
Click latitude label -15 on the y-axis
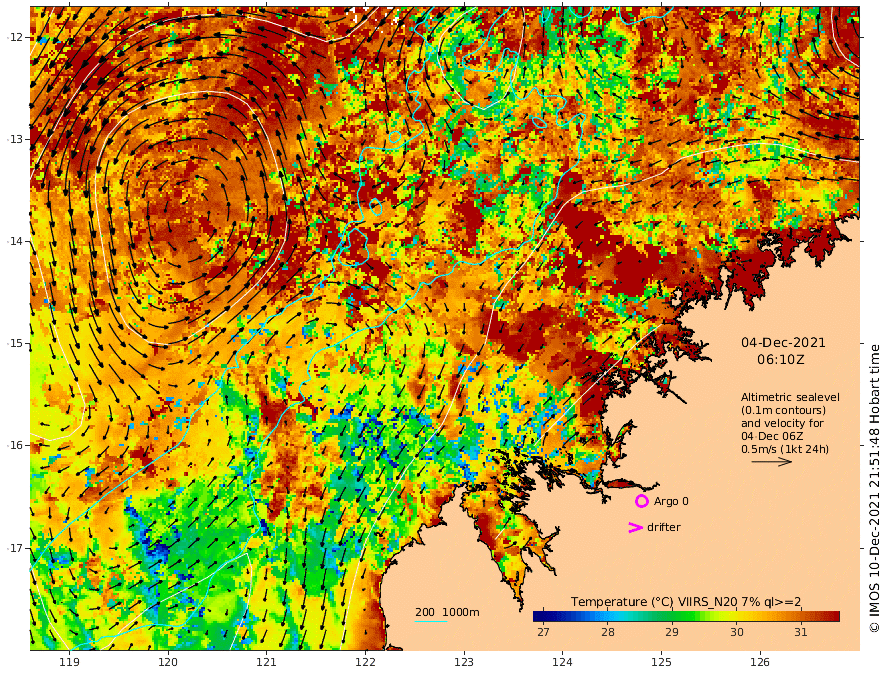[15, 343]
